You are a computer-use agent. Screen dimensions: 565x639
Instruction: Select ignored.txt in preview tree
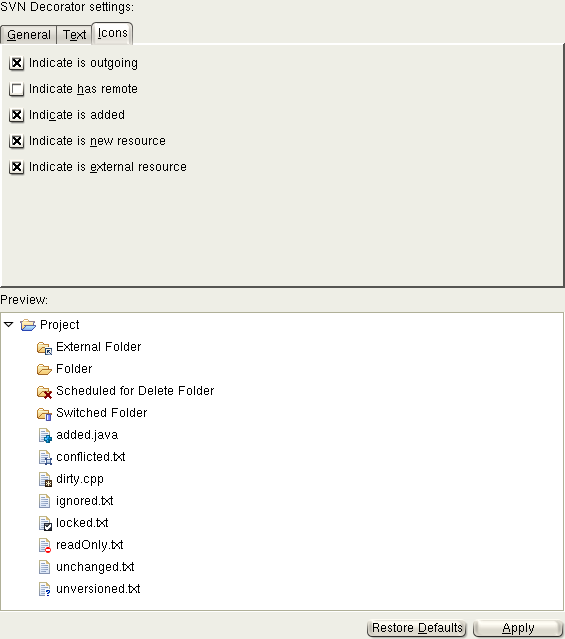(x=84, y=501)
